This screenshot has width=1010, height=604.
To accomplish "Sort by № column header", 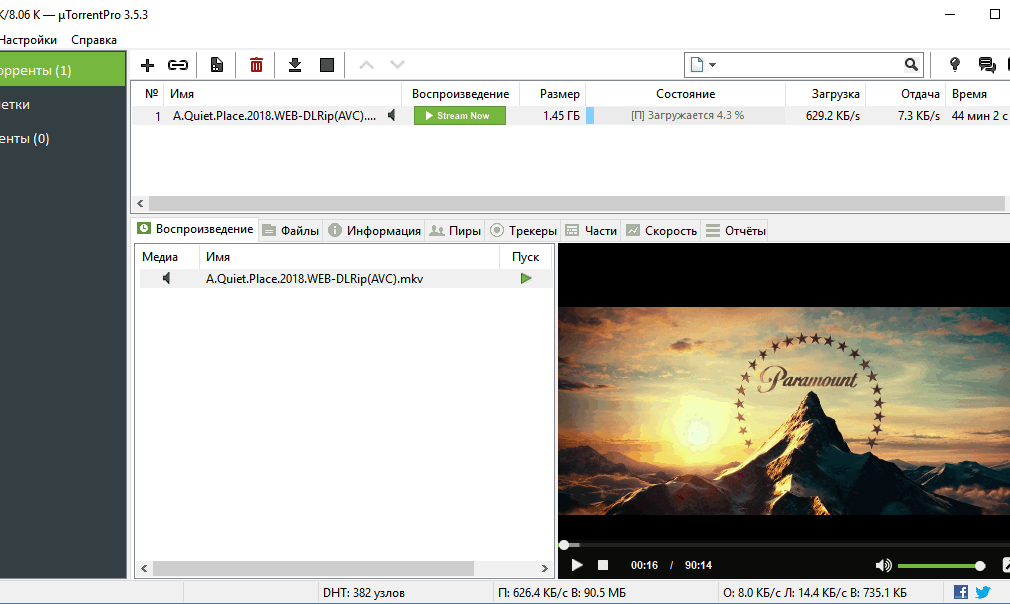I will click(151, 94).
